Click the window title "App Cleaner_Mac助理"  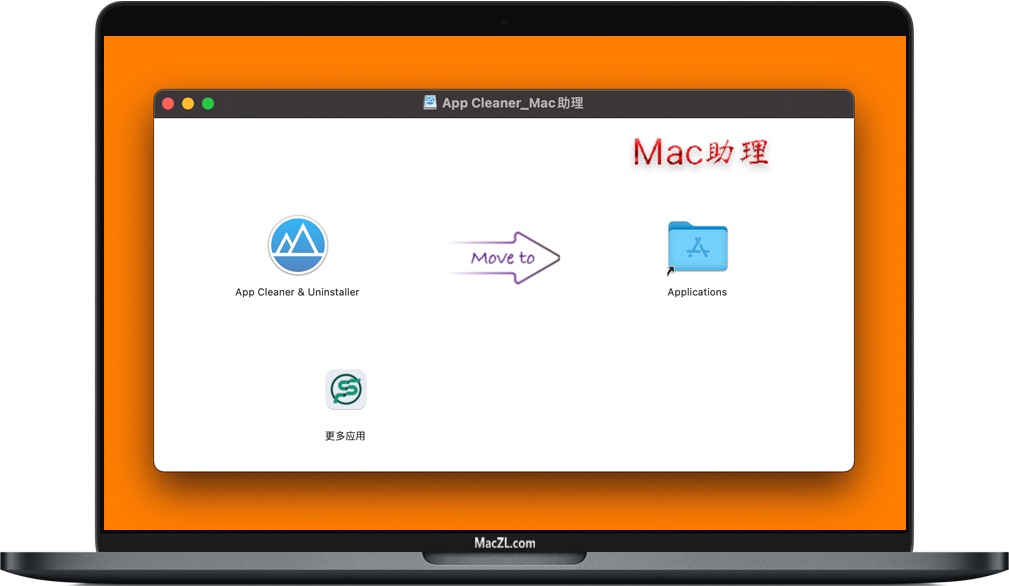(x=512, y=103)
